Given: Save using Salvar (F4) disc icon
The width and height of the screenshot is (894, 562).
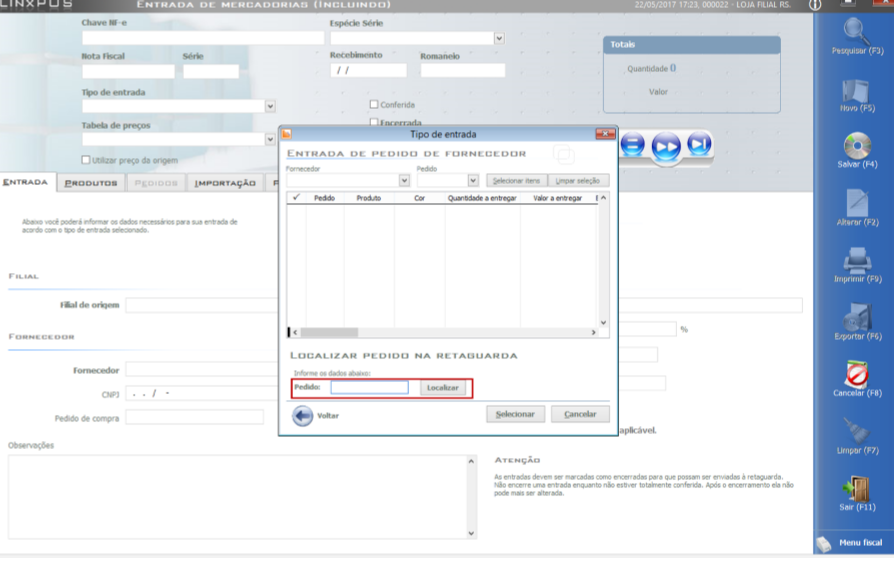Looking at the screenshot, I should click(857, 146).
